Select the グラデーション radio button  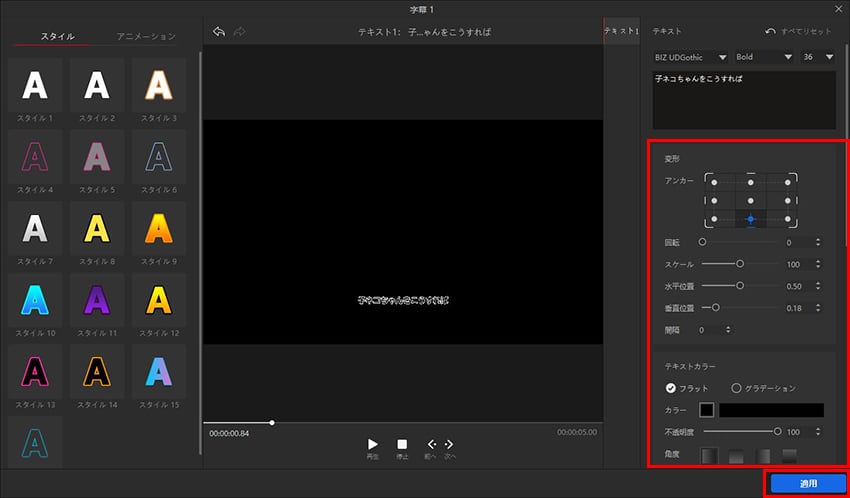point(737,388)
